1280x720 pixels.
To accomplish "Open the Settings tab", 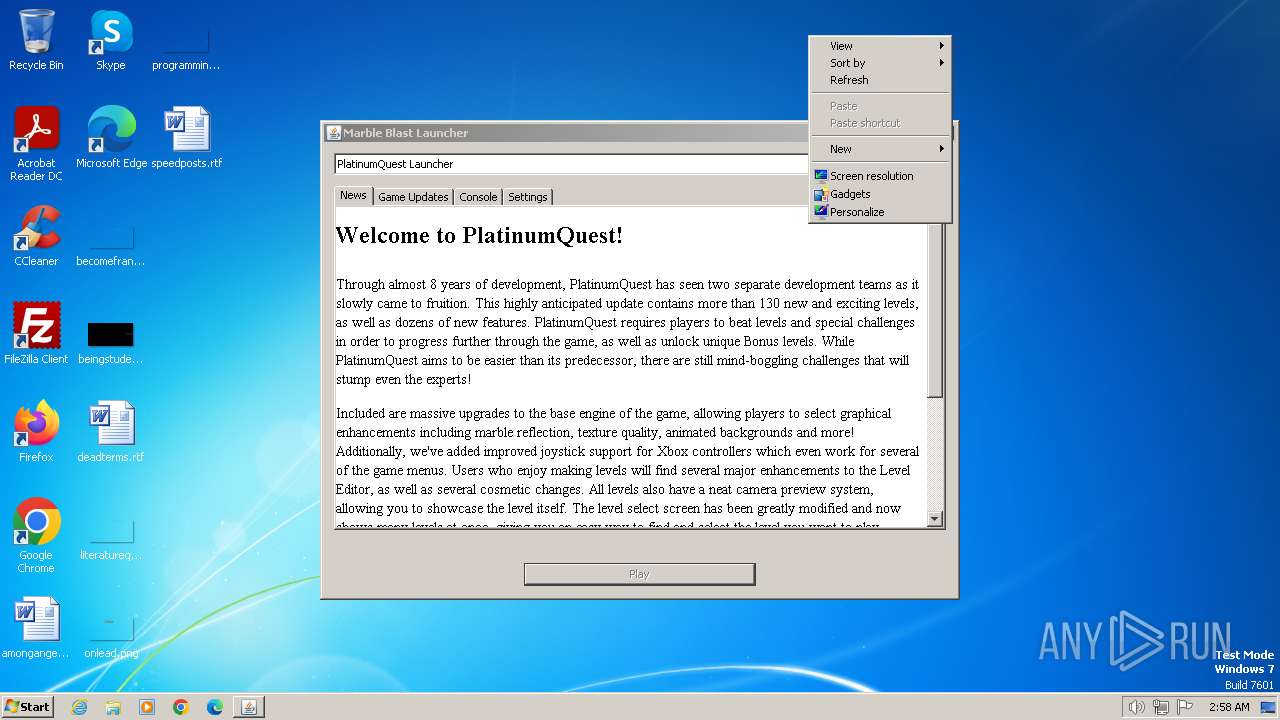I will coord(528,197).
